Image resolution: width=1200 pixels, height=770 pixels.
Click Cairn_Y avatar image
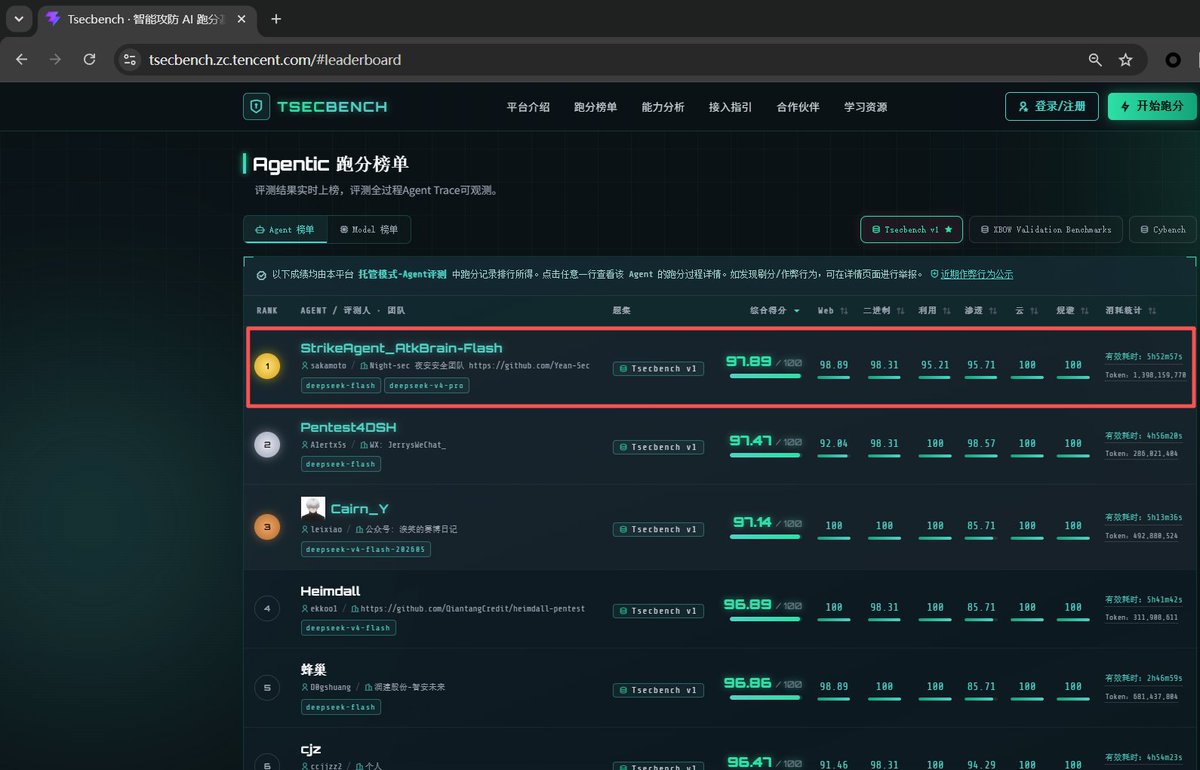click(313, 508)
